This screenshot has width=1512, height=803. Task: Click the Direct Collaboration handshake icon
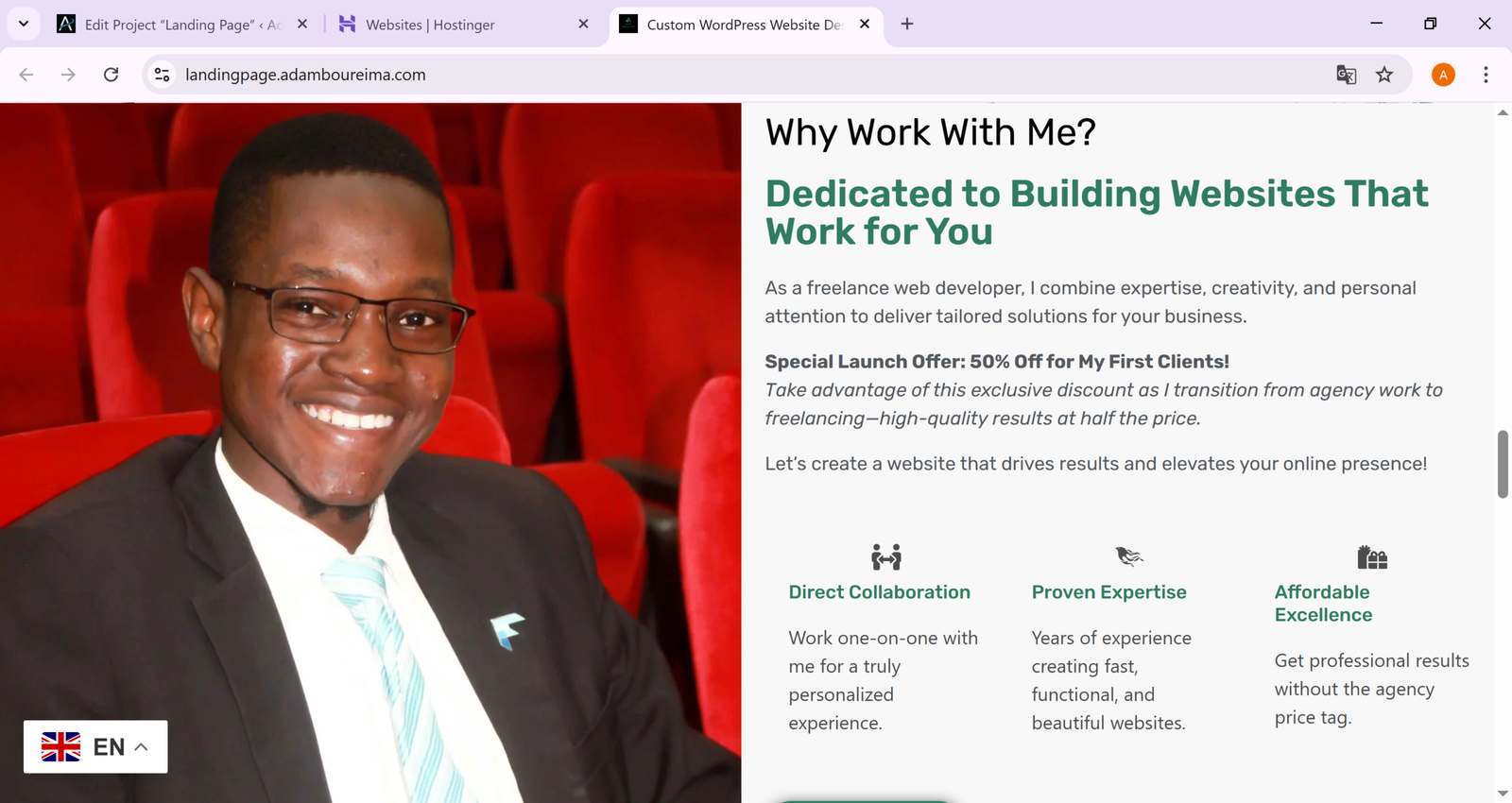[885, 557]
